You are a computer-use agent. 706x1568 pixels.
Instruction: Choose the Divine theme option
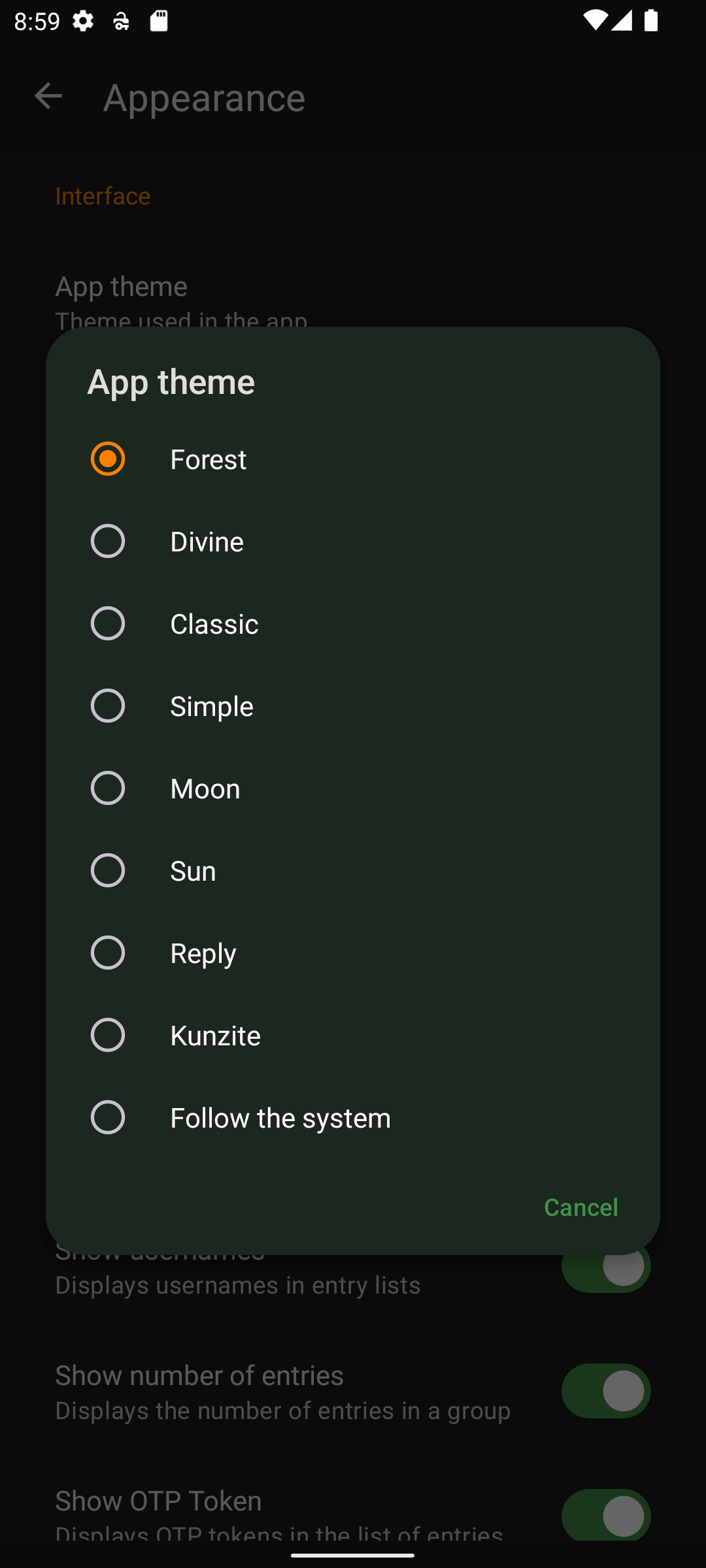coord(108,541)
